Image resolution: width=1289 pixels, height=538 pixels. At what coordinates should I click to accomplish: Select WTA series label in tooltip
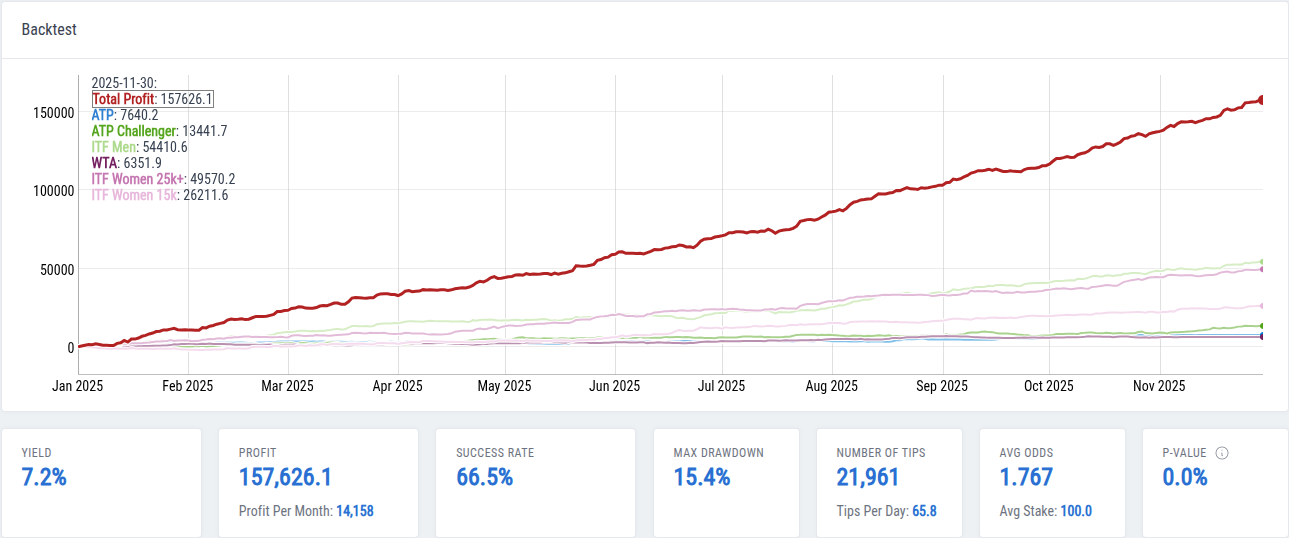(x=104, y=163)
